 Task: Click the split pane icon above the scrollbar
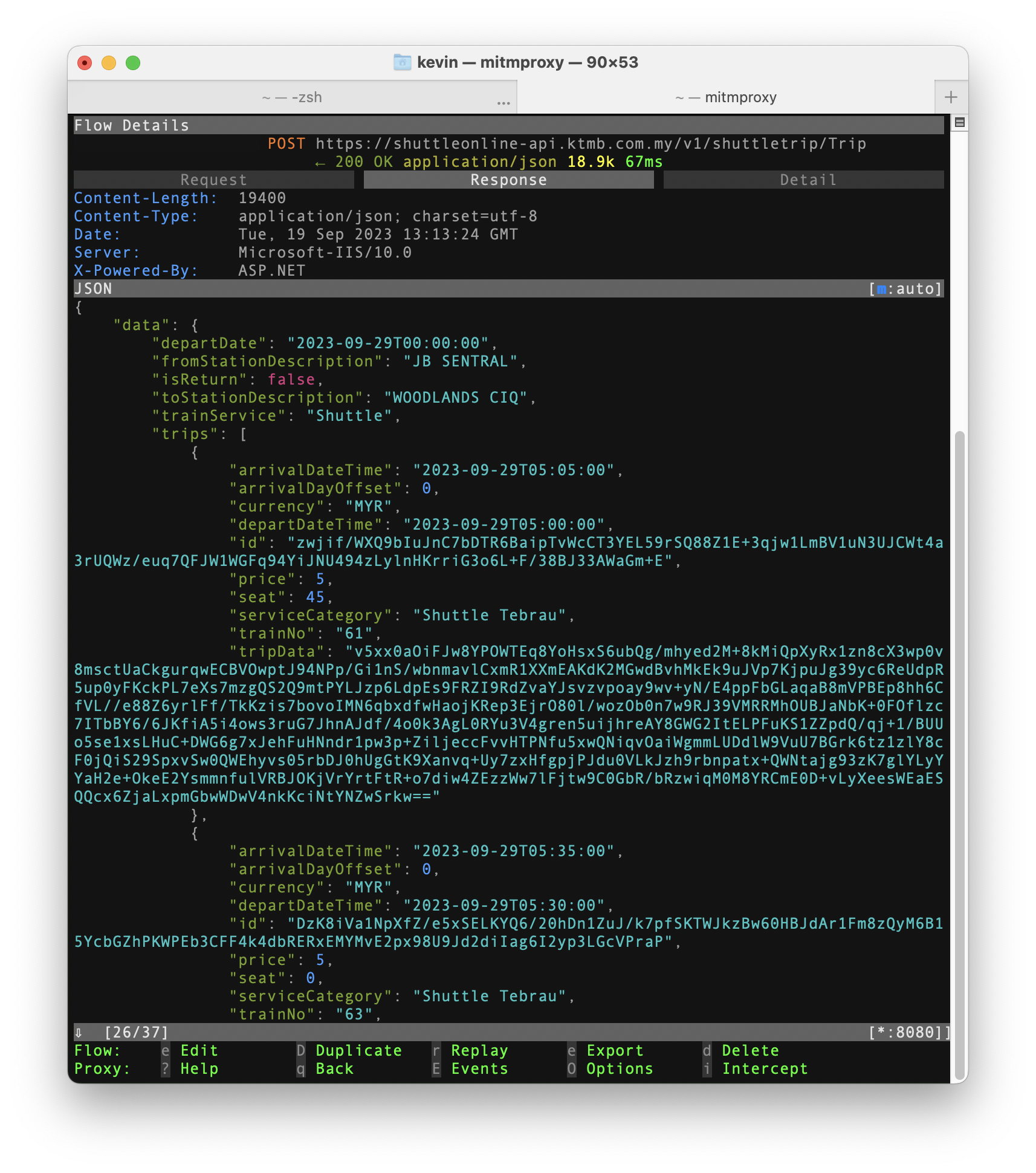[x=959, y=123]
